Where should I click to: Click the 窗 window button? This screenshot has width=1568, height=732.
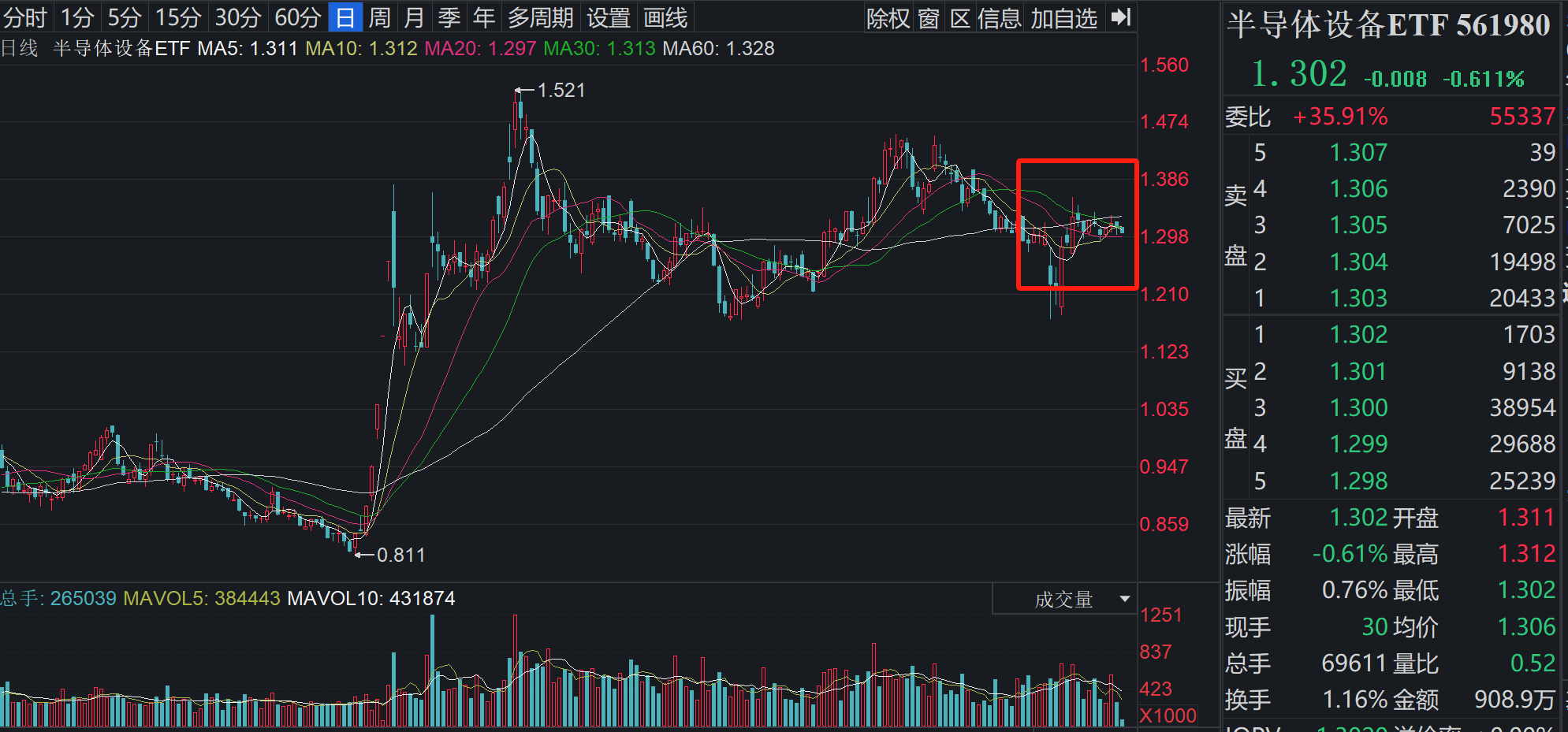(x=929, y=17)
